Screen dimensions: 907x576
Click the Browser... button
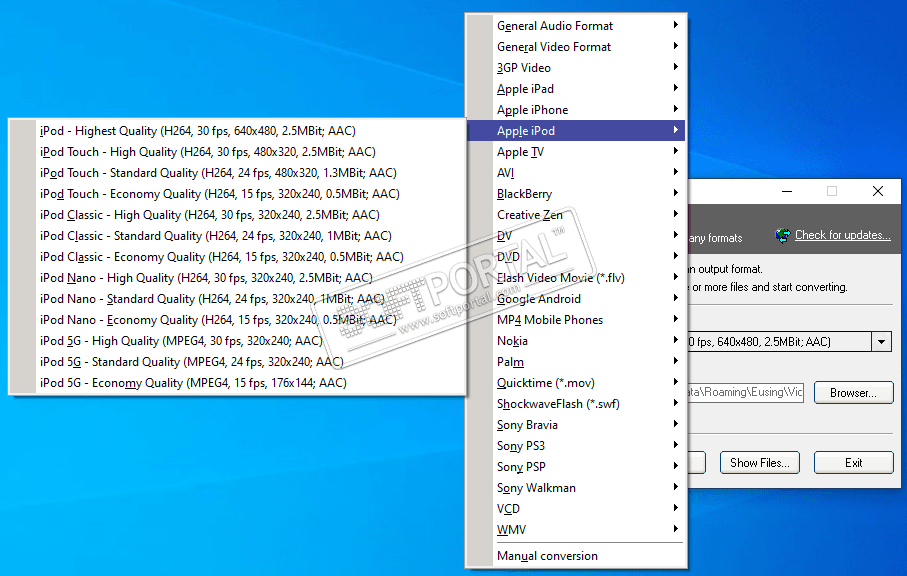pos(853,393)
